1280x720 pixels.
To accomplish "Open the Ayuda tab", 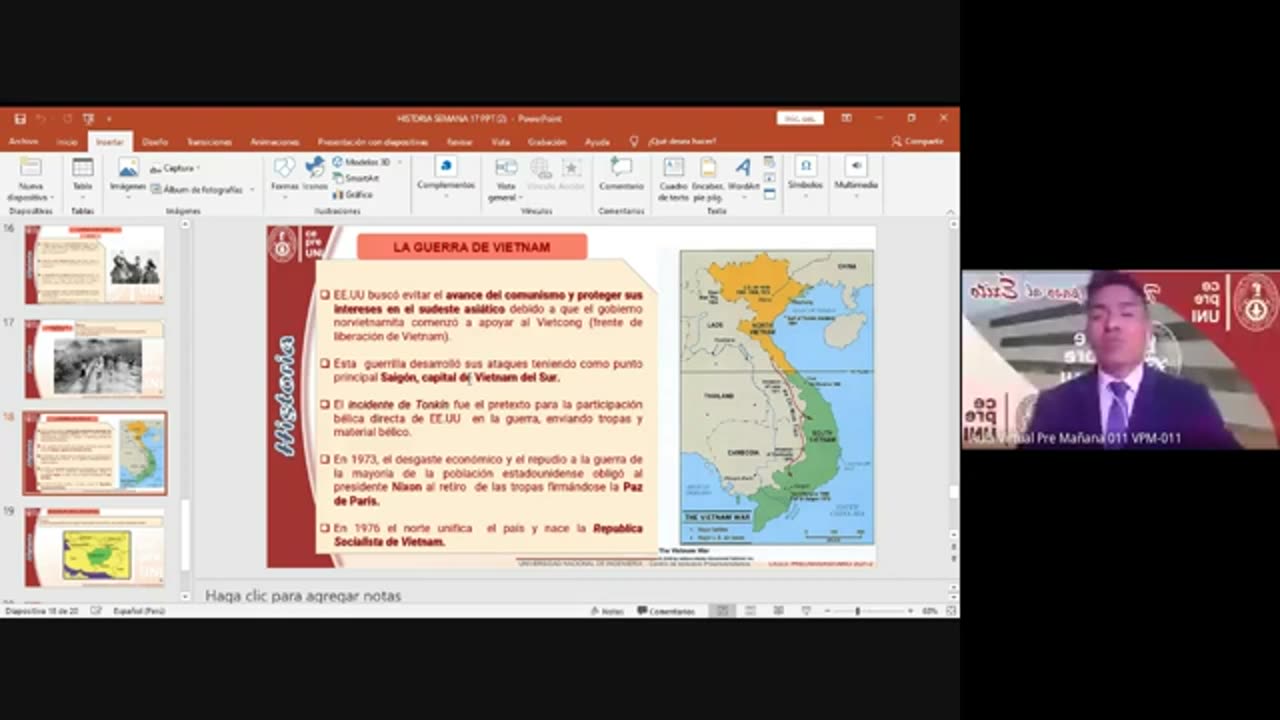I will coord(597,142).
